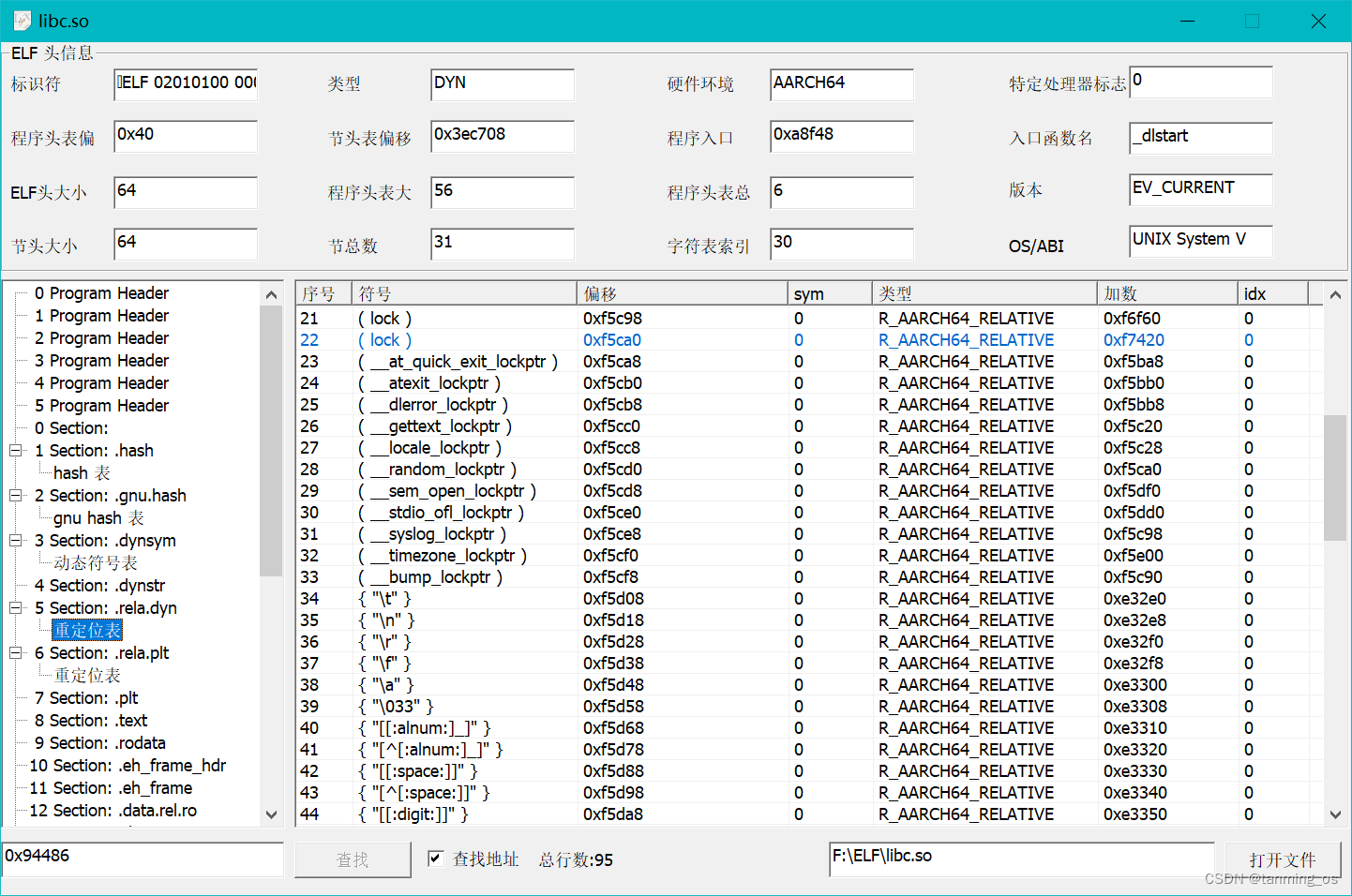This screenshot has height=896, width=1352.
Task: Click the table scrollbar up arrow
Action: (x=1335, y=294)
